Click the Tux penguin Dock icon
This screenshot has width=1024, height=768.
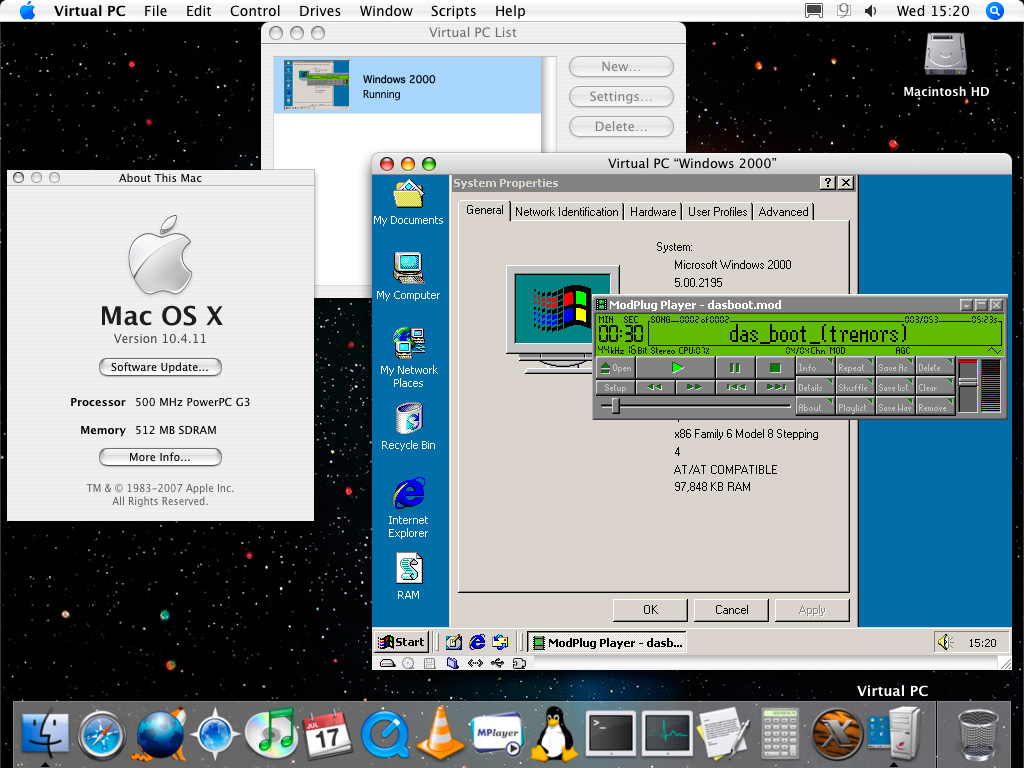pos(554,734)
